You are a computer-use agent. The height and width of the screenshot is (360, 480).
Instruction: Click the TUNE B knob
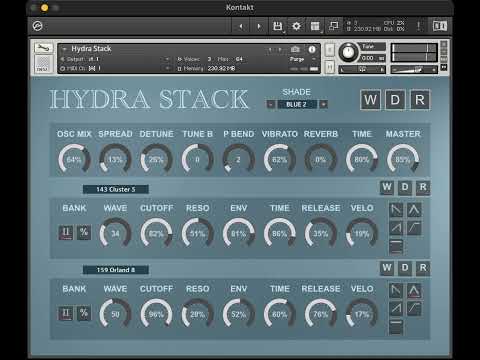point(197,159)
